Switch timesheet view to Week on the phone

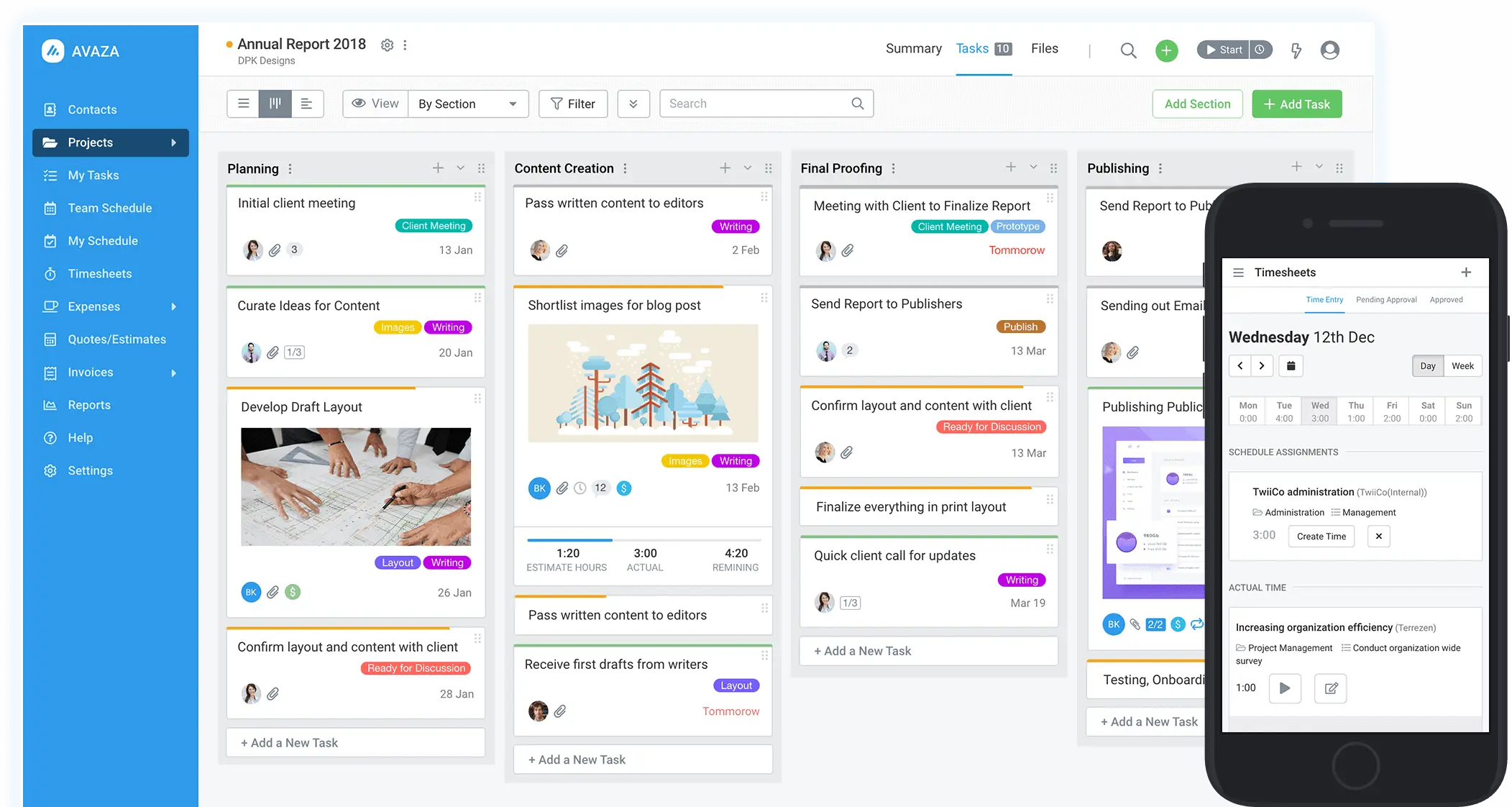(x=1463, y=365)
